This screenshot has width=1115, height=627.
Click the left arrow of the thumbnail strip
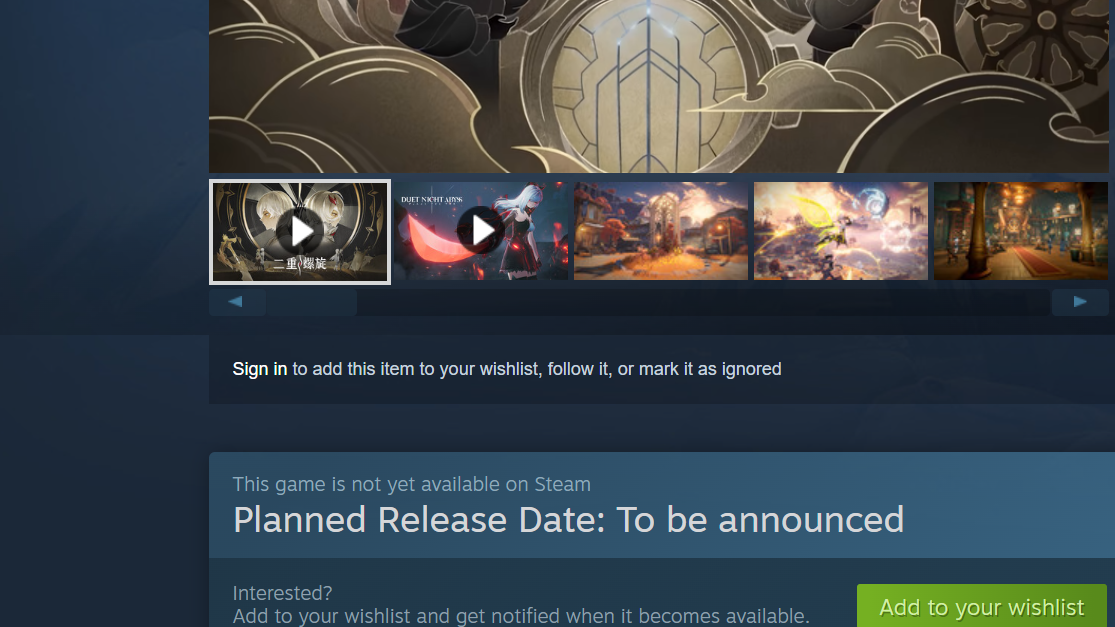[x=237, y=302]
